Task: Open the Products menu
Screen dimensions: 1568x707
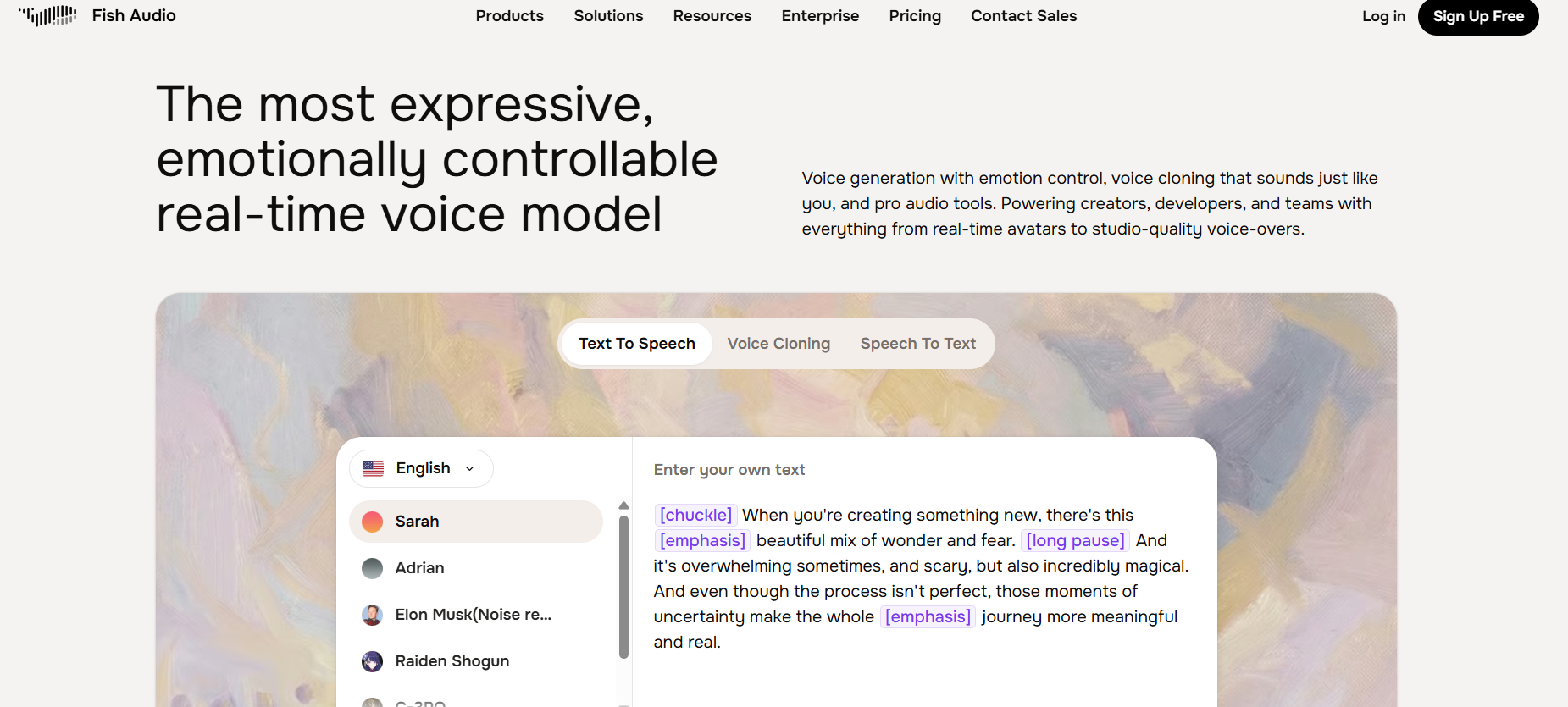Action: [x=510, y=16]
